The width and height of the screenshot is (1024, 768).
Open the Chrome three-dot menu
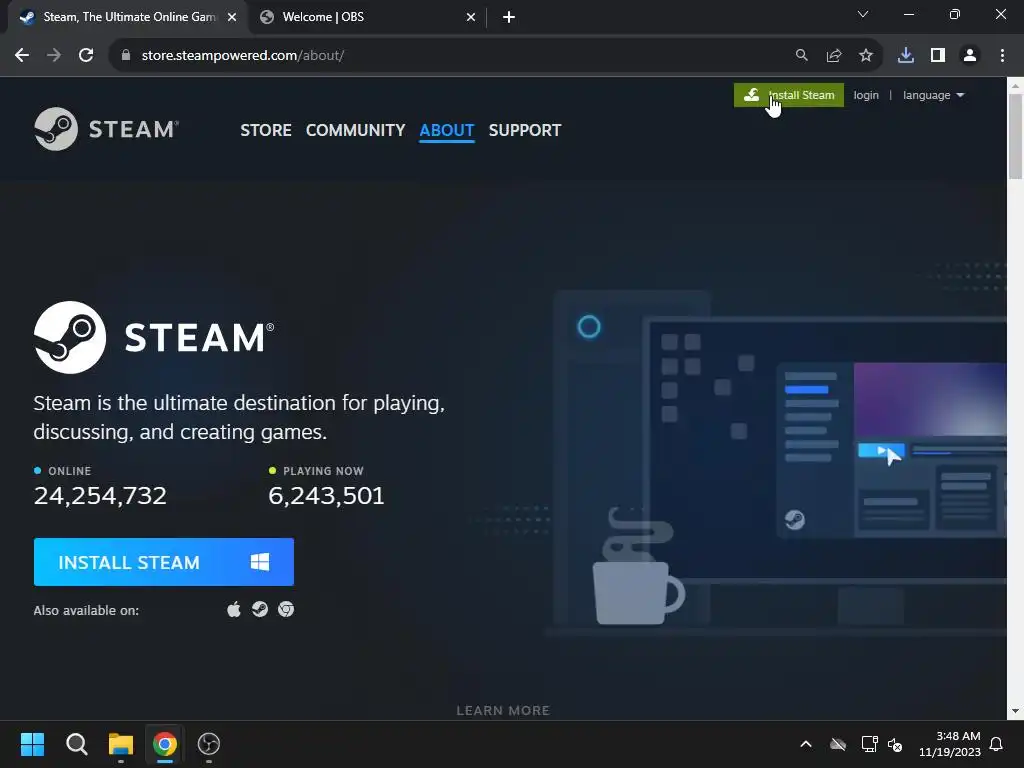pyautogui.click(x=1002, y=56)
